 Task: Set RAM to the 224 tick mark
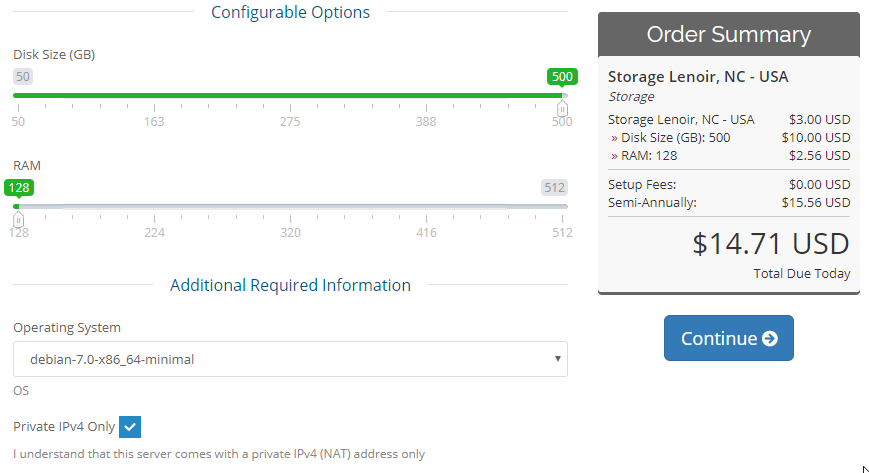[154, 207]
